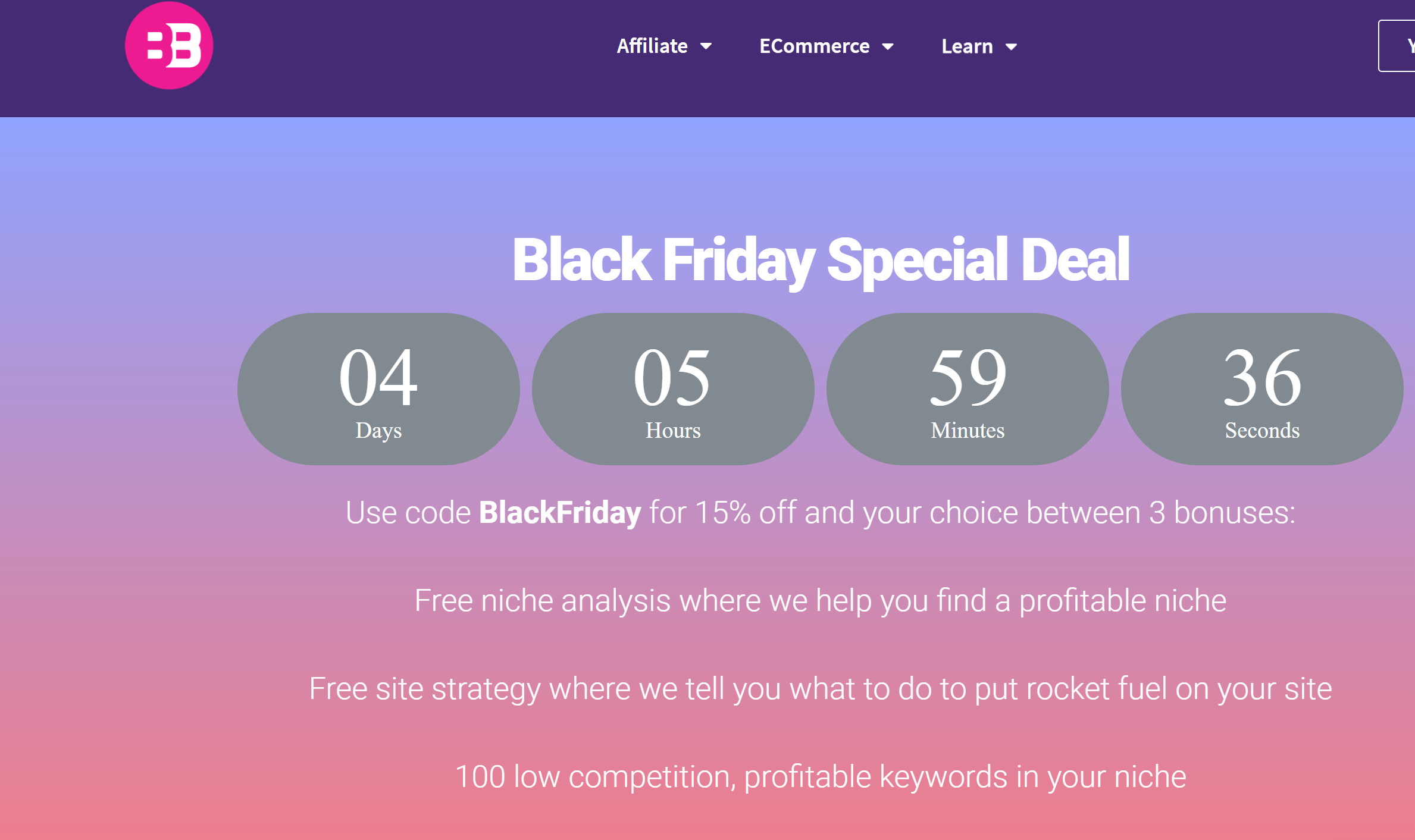1415x840 pixels.
Task: Expand the arrow next to Affiliate
Action: [x=706, y=46]
